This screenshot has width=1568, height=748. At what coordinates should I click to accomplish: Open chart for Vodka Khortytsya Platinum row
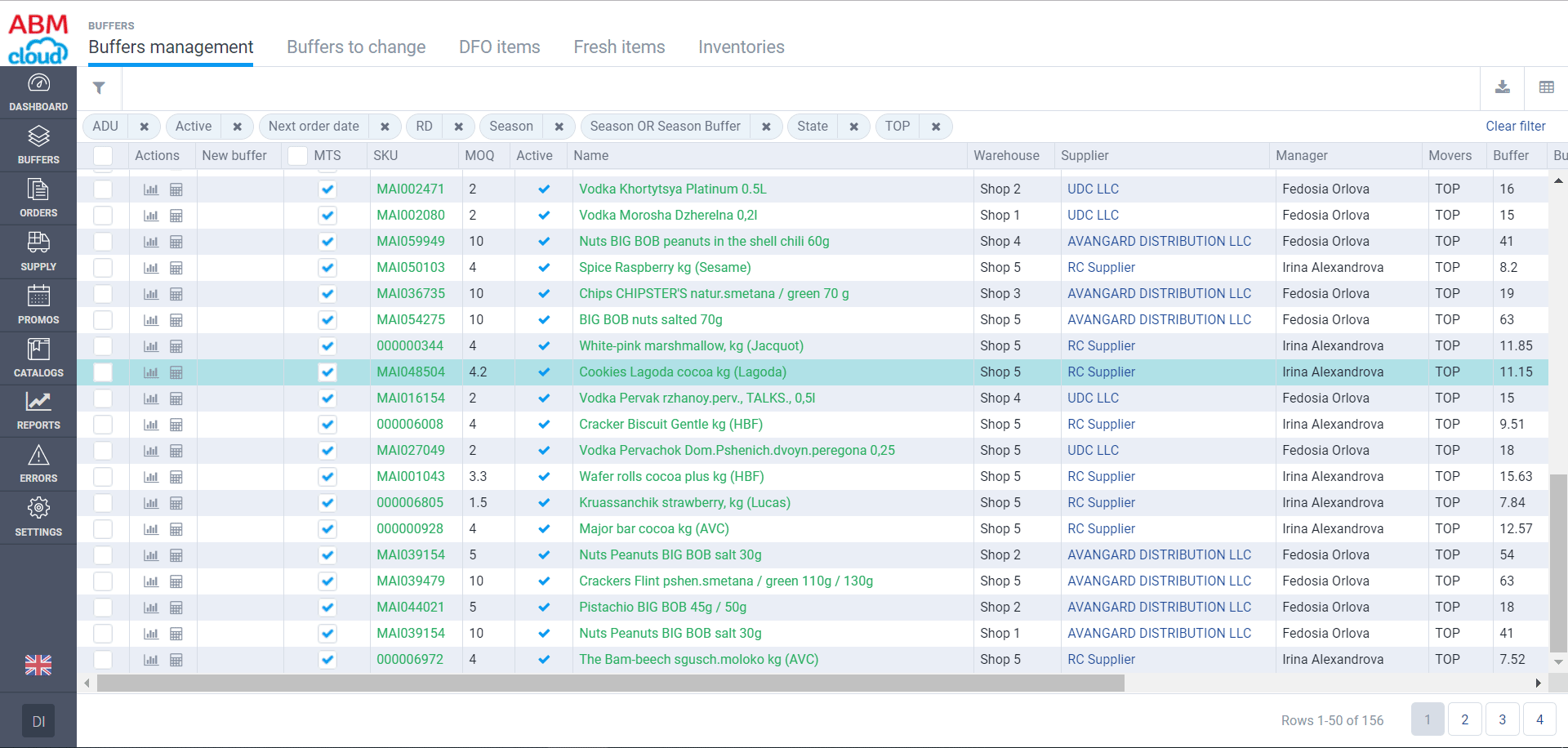[151, 189]
